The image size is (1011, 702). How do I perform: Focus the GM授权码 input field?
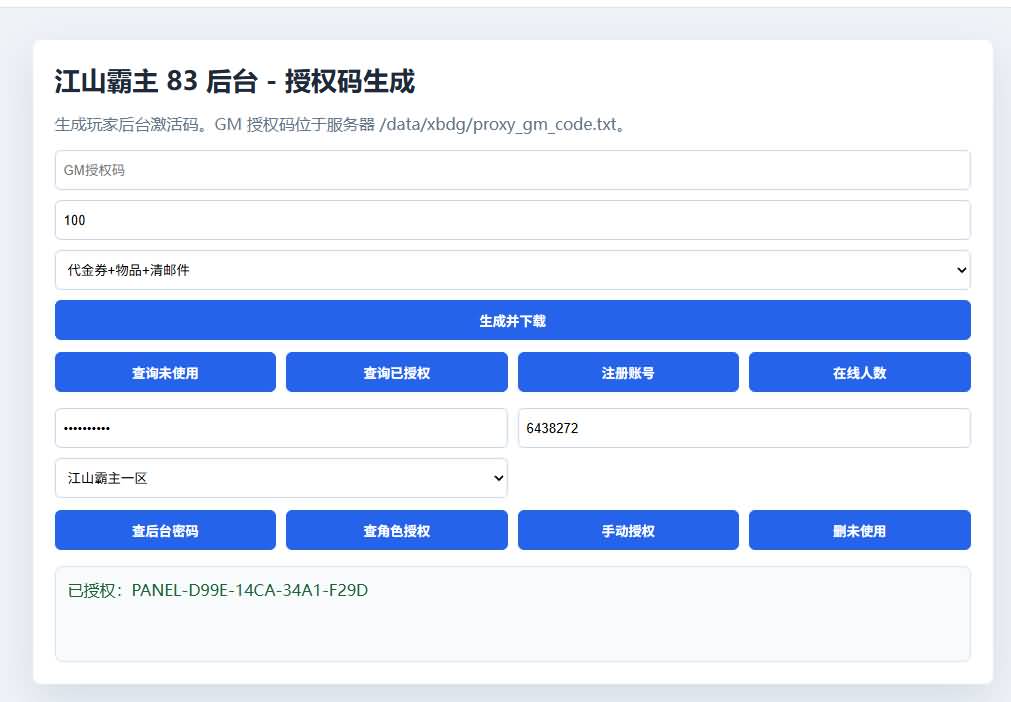pos(513,170)
